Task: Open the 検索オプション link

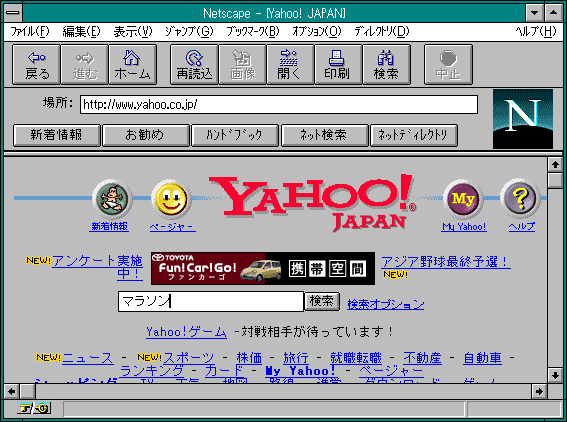Action: [385, 304]
